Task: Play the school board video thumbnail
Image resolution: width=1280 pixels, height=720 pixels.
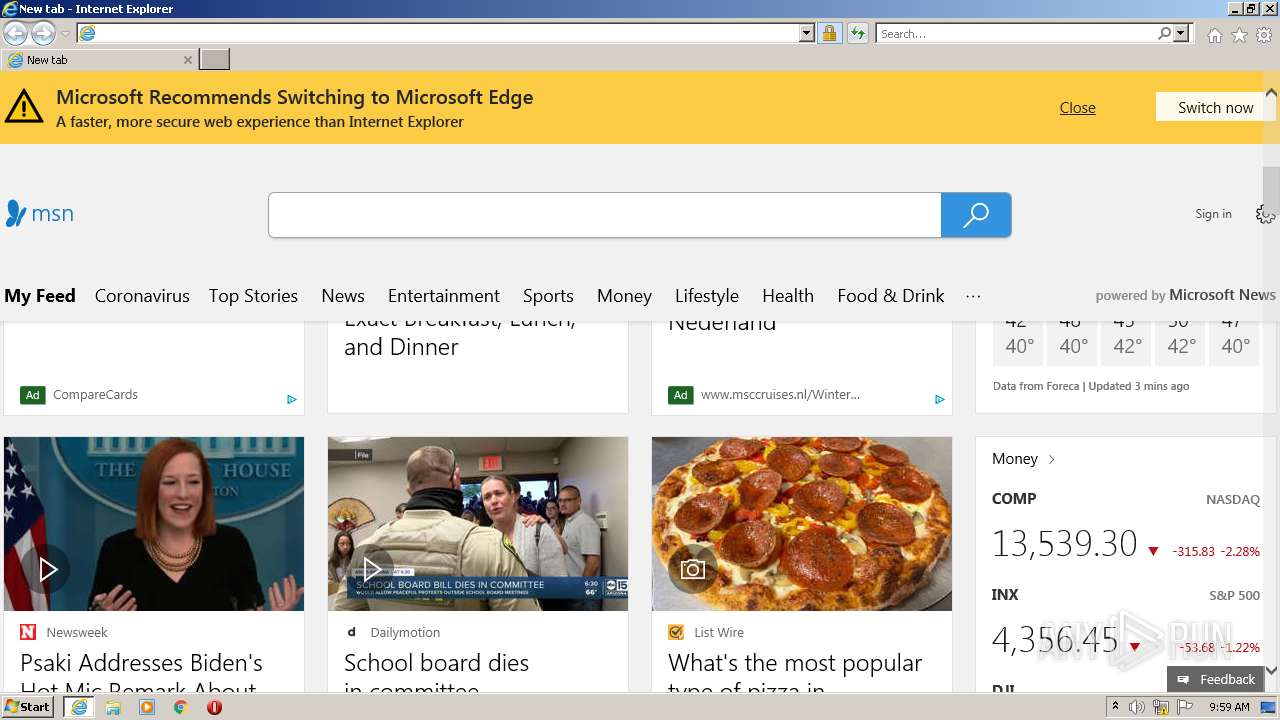Action: pyautogui.click(x=478, y=524)
